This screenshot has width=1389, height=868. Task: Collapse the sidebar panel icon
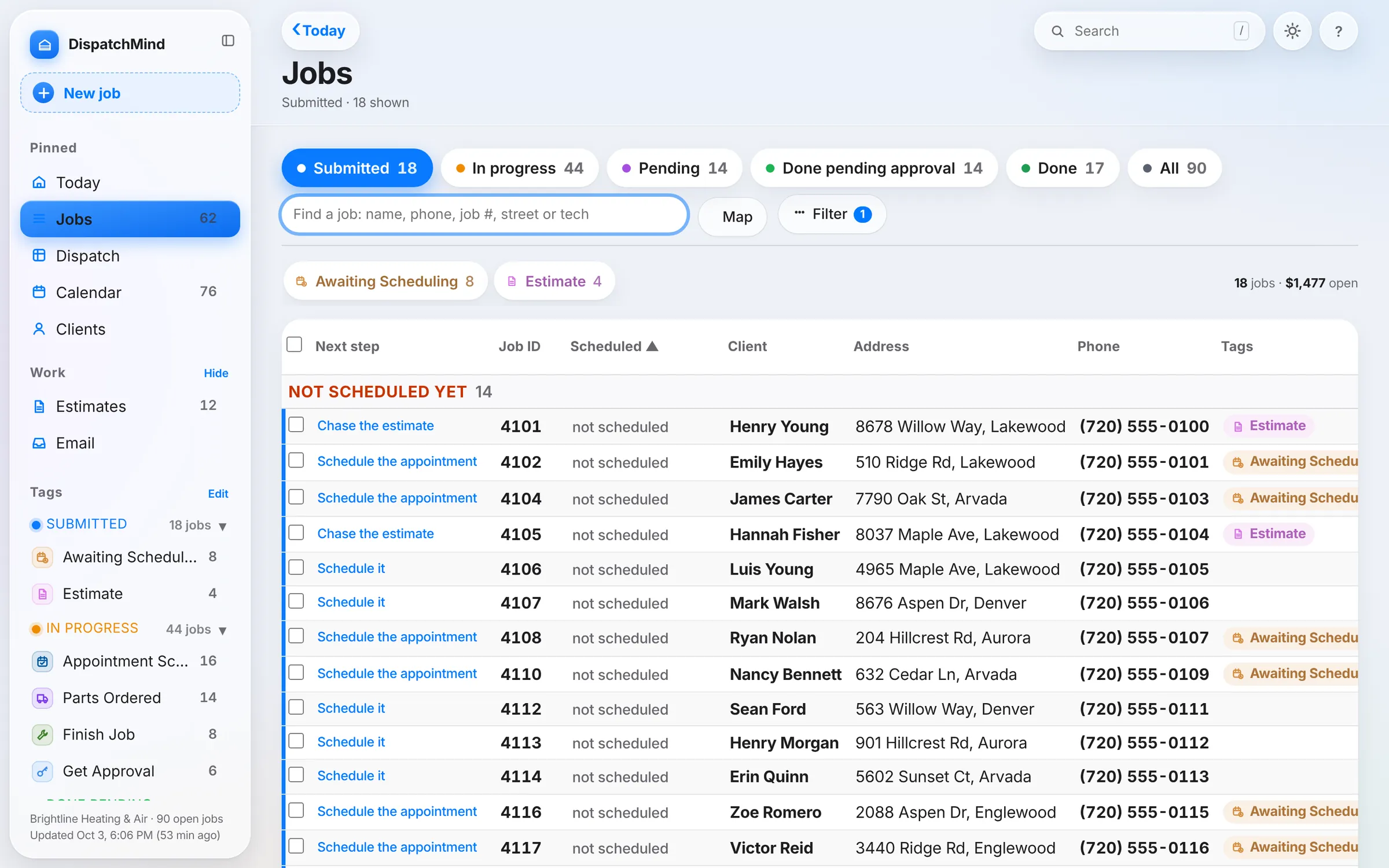[x=228, y=41]
